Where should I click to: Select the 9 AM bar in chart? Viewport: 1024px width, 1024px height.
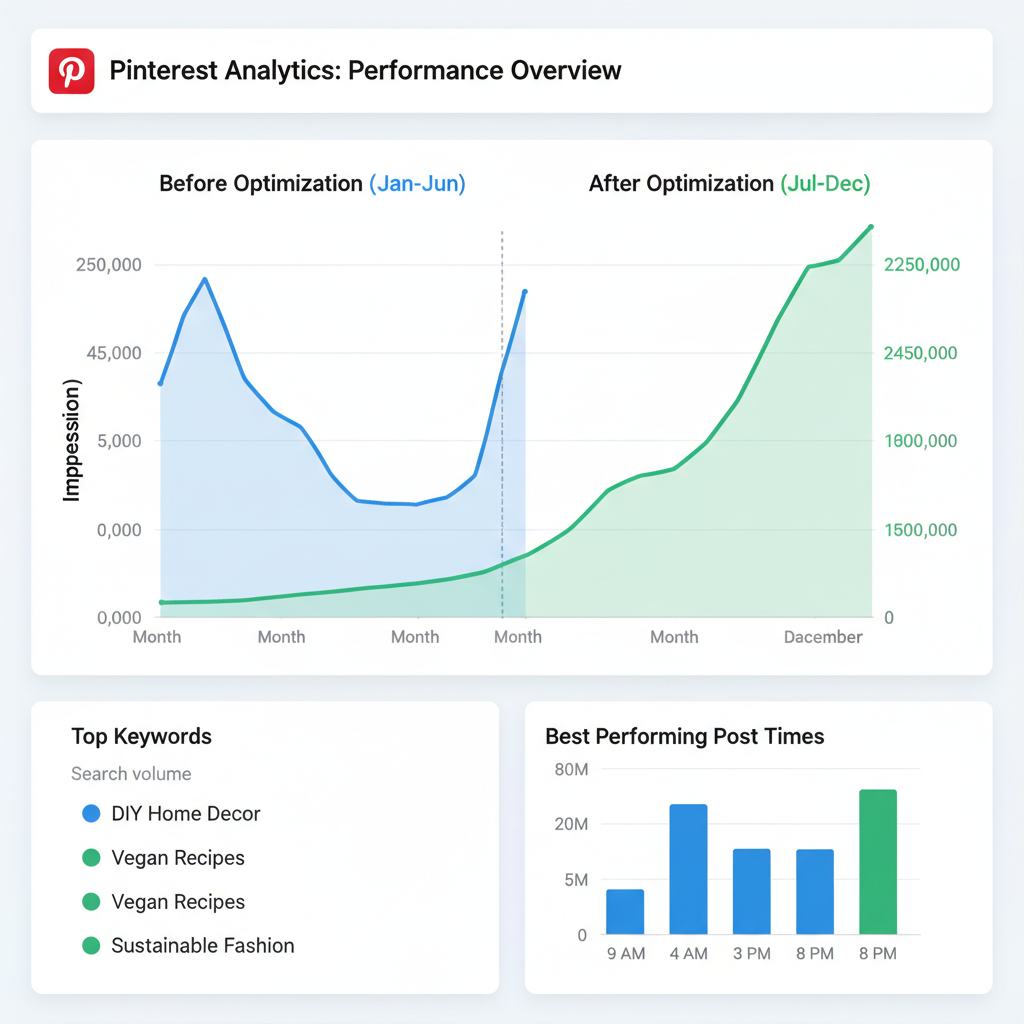pos(625,912)
